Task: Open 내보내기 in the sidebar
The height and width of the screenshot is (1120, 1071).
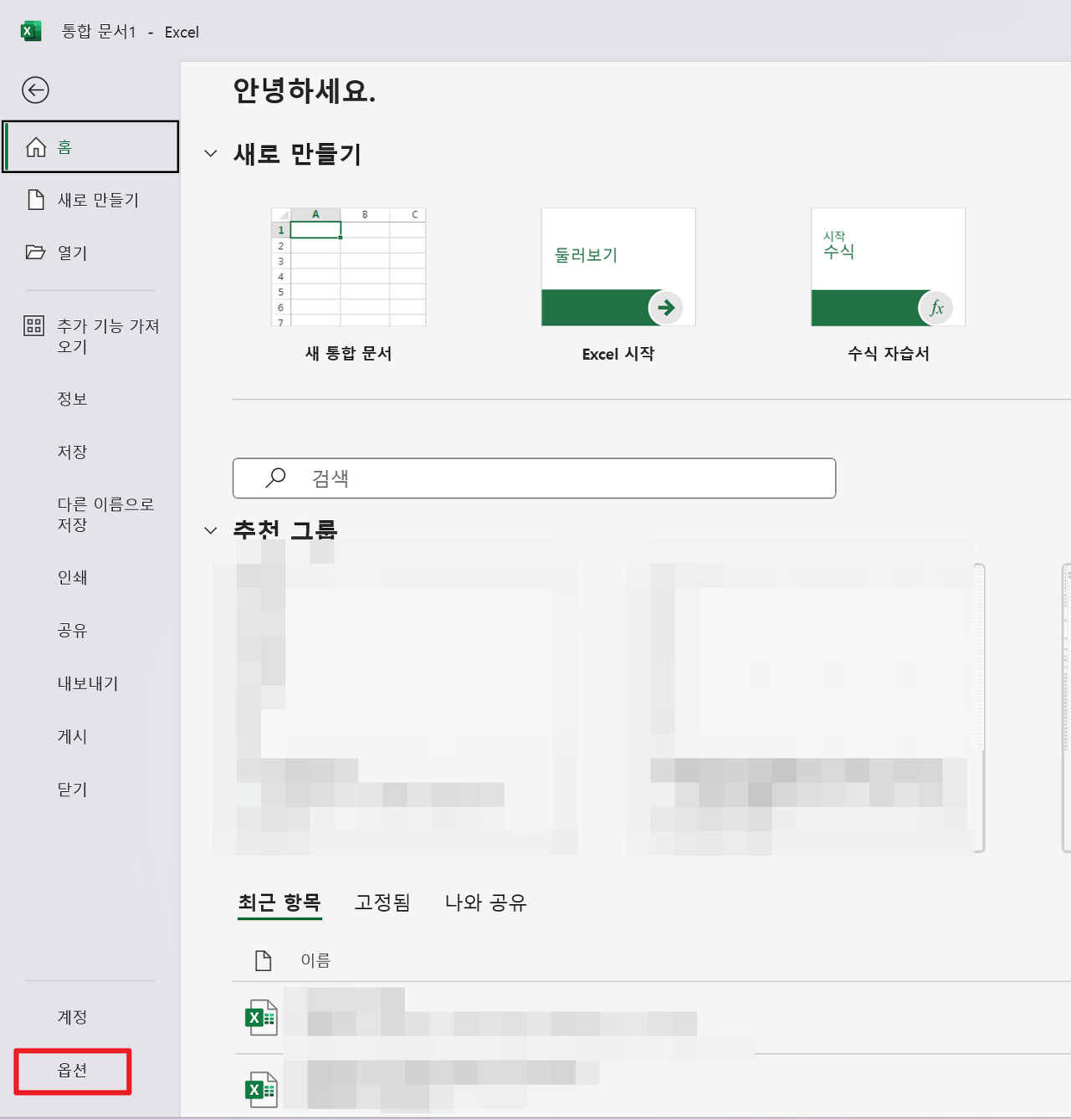Action: [x=88, y=683]
